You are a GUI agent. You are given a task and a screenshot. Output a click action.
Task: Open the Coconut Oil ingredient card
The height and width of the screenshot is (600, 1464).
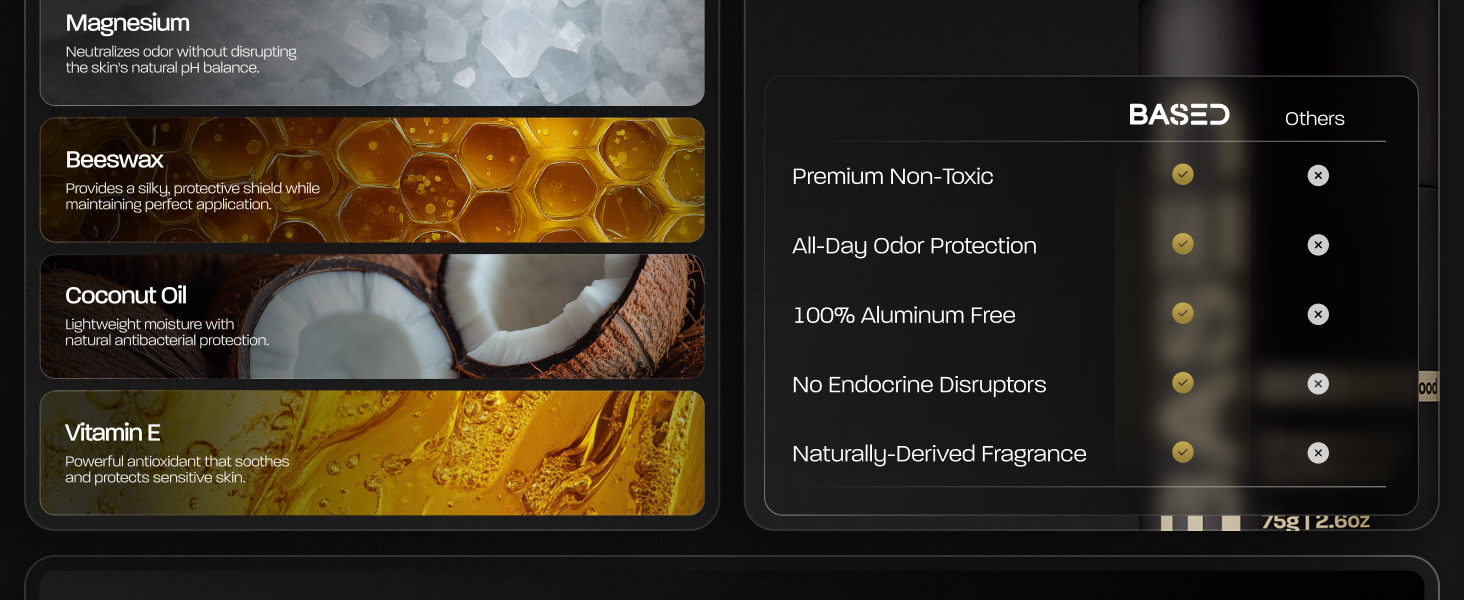(372, 317)
